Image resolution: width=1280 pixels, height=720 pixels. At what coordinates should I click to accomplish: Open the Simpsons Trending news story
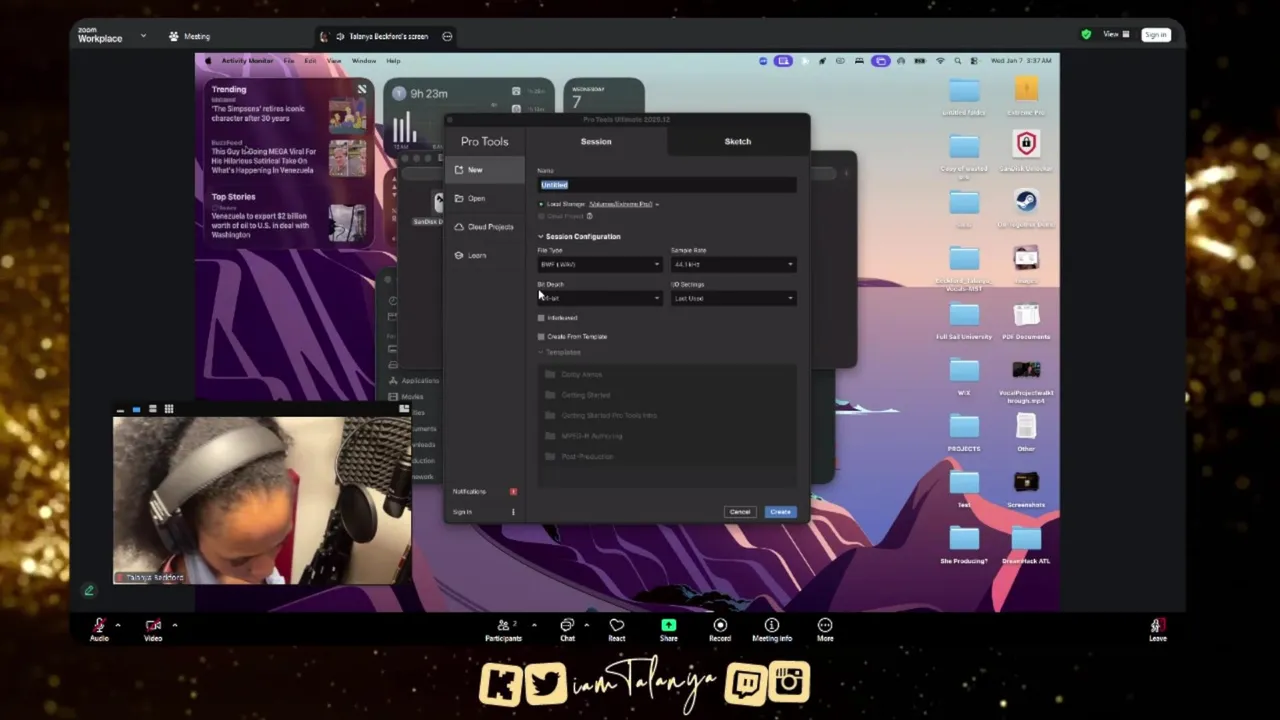(288, 113)
